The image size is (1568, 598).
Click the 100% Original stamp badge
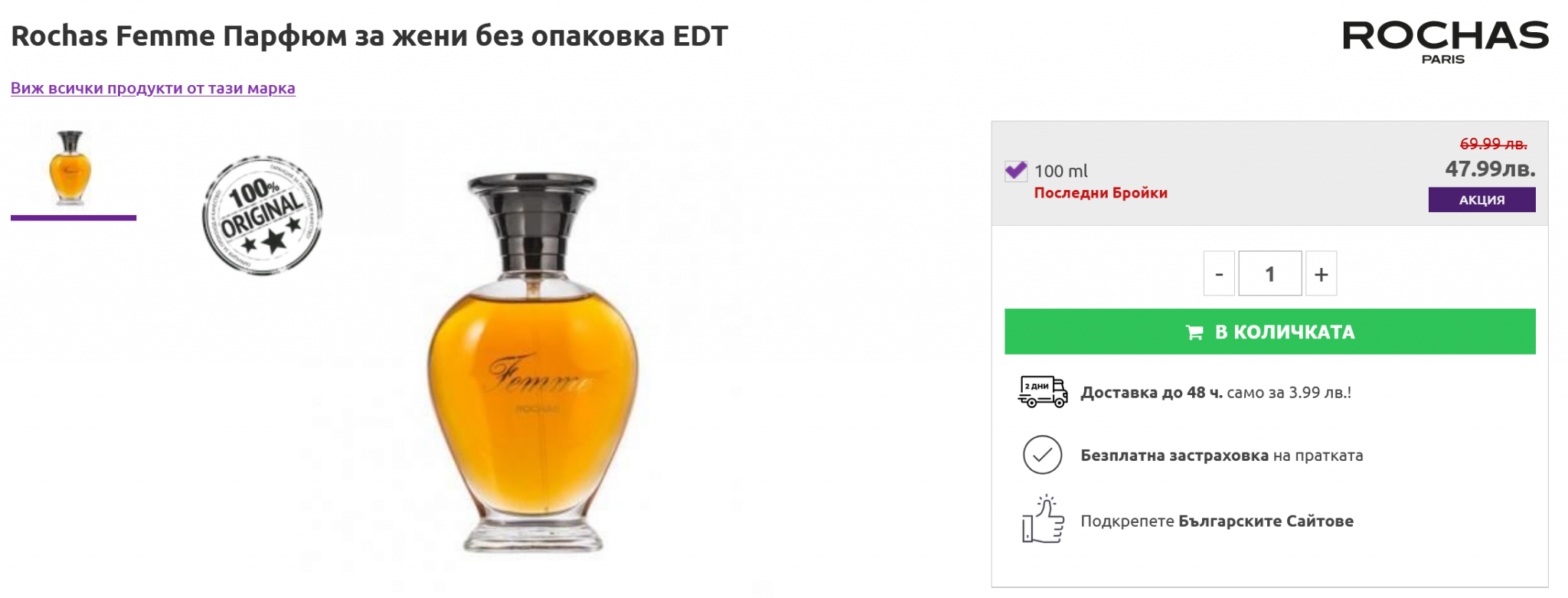pyautogui.click(x=263, y=215)
